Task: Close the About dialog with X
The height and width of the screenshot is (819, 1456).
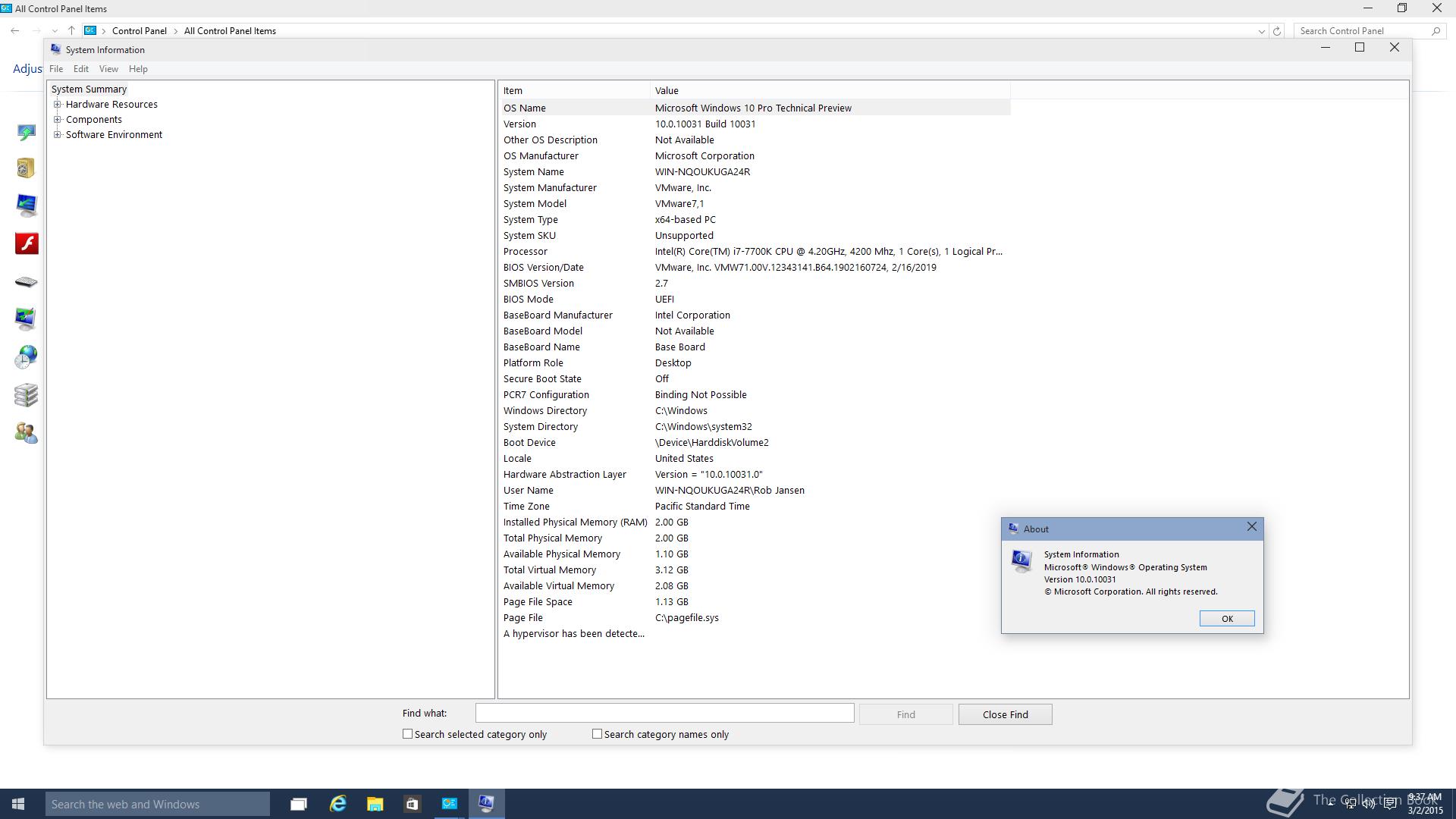Action: tap(1251, 527)
